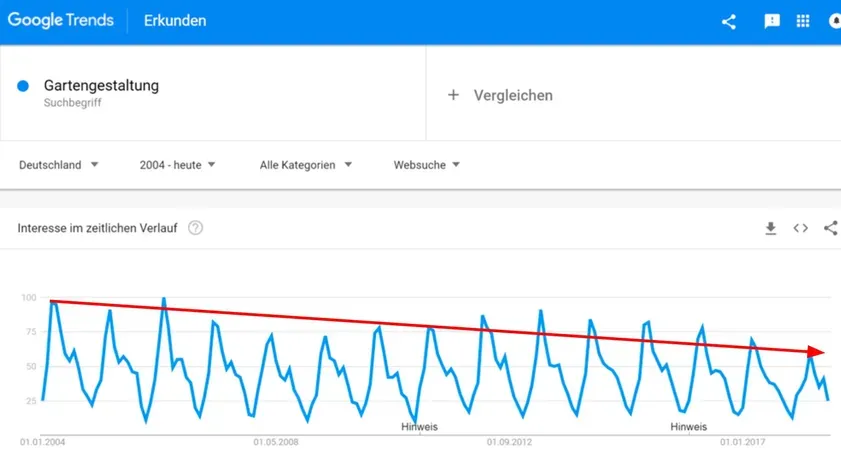Image resolution: width=841 pixels, height=467 pixels.
Task: Click the share icon in the blue header
Action: coord(728,21)
